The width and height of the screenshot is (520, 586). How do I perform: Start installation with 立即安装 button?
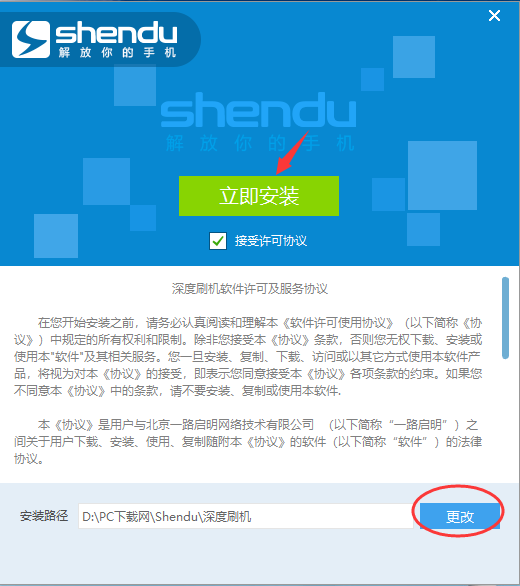(x=259, y=196)
